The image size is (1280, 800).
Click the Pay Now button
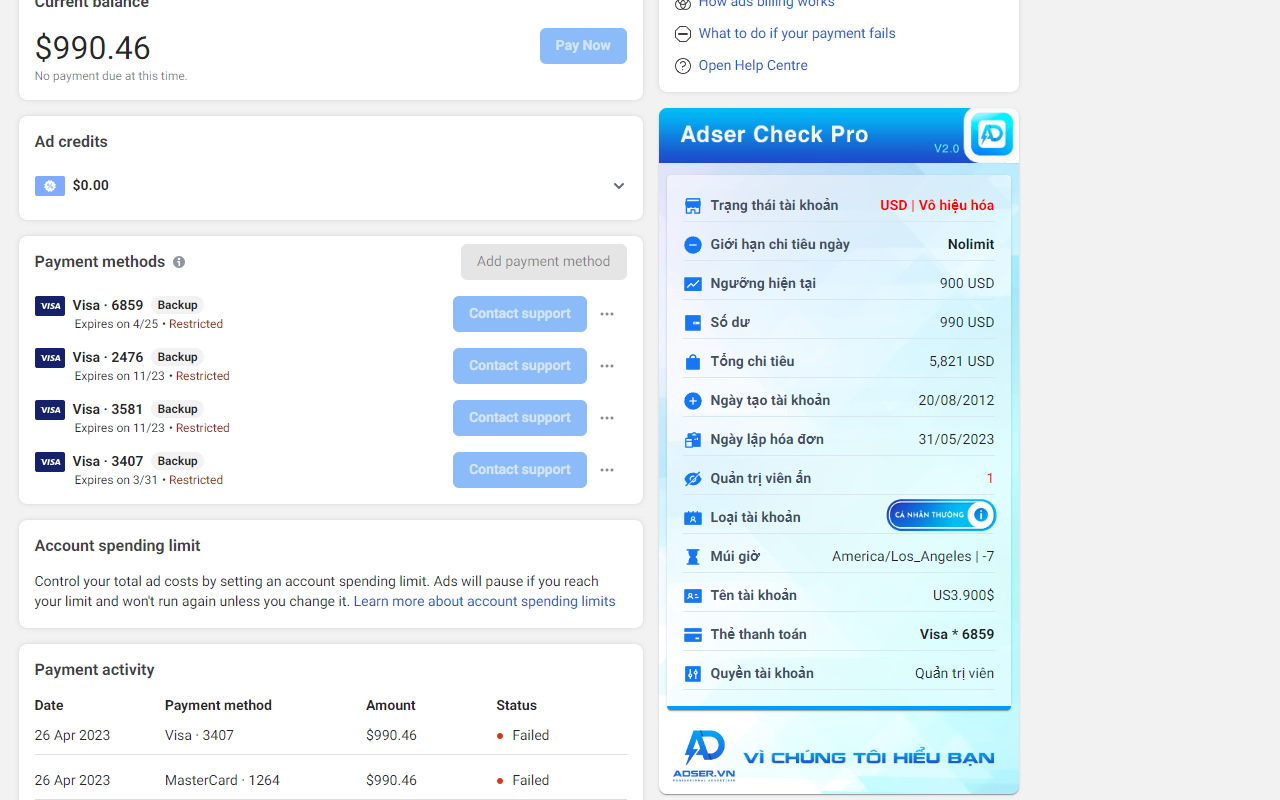pos(583,46)
